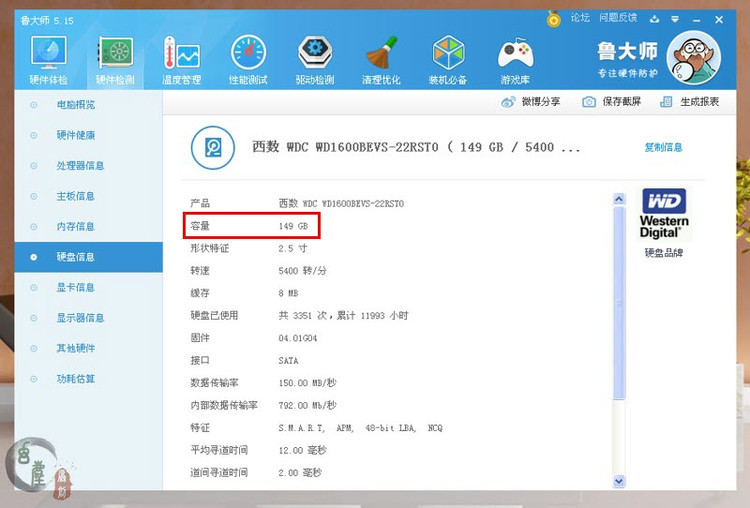Click the scrollbar up arrow
The width and height of the screenshot is (750, 508).
(619, 199)
